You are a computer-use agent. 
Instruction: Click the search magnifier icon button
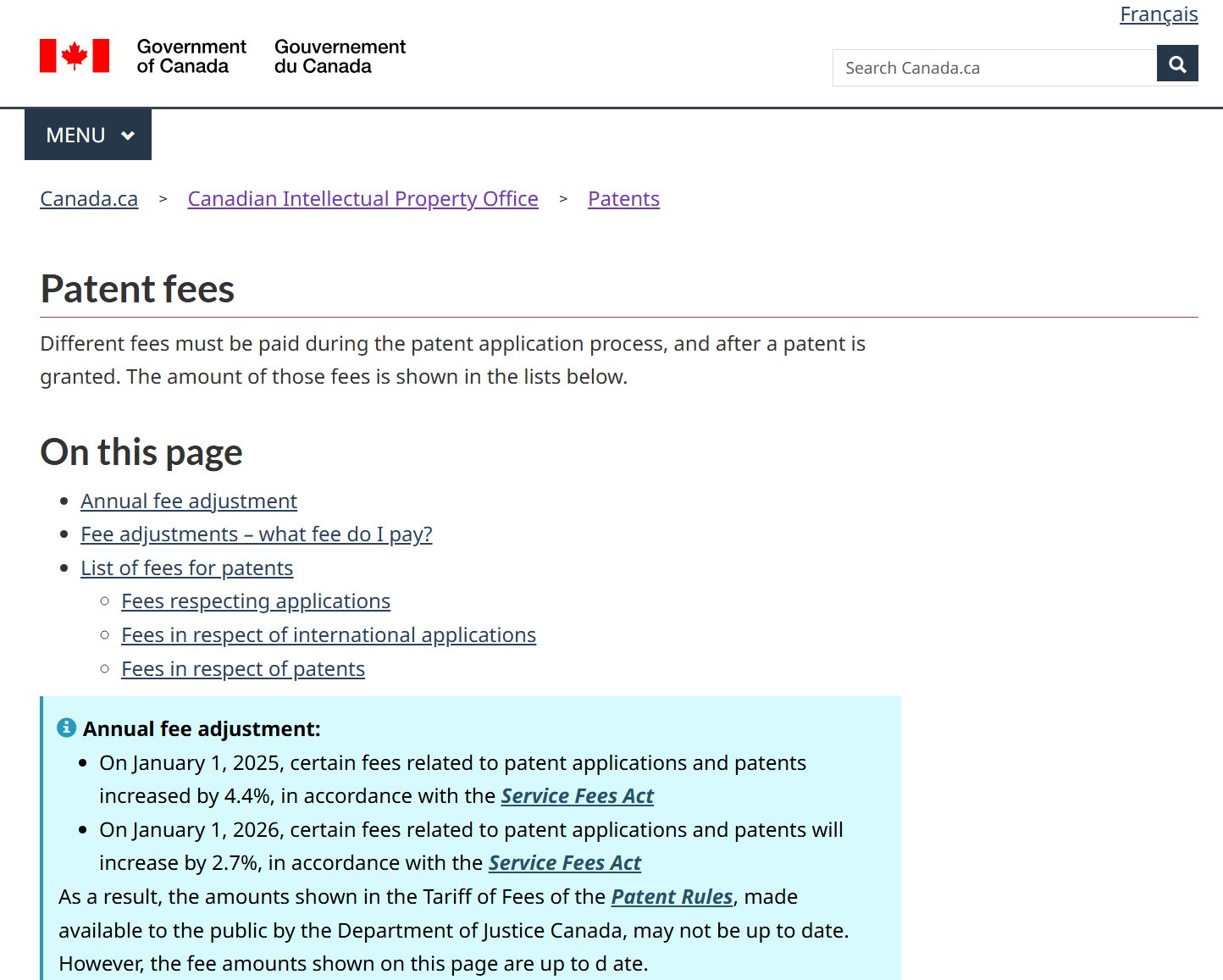[1176, 64]
